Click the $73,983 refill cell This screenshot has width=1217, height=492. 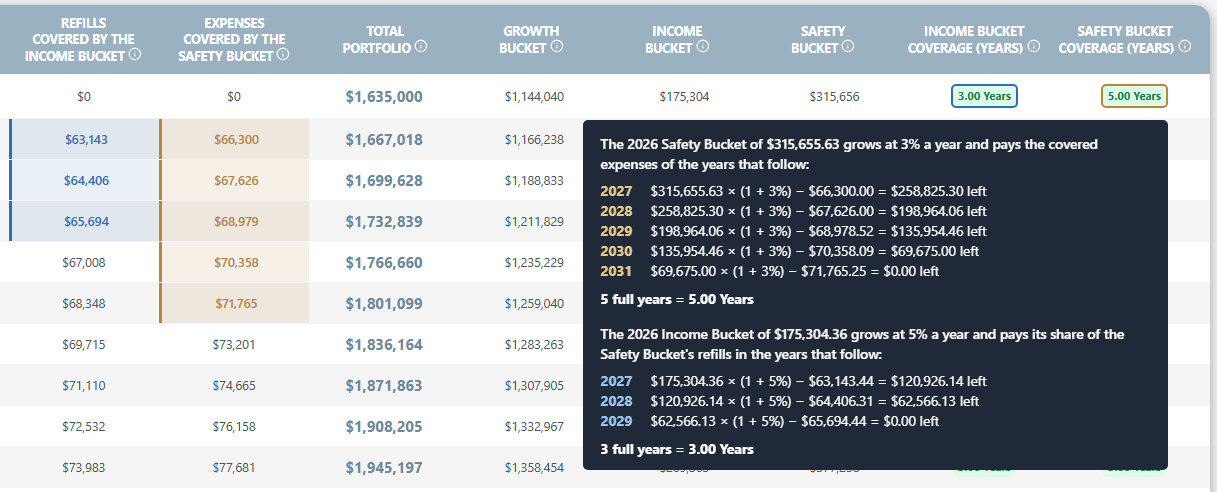pos(83,467)
